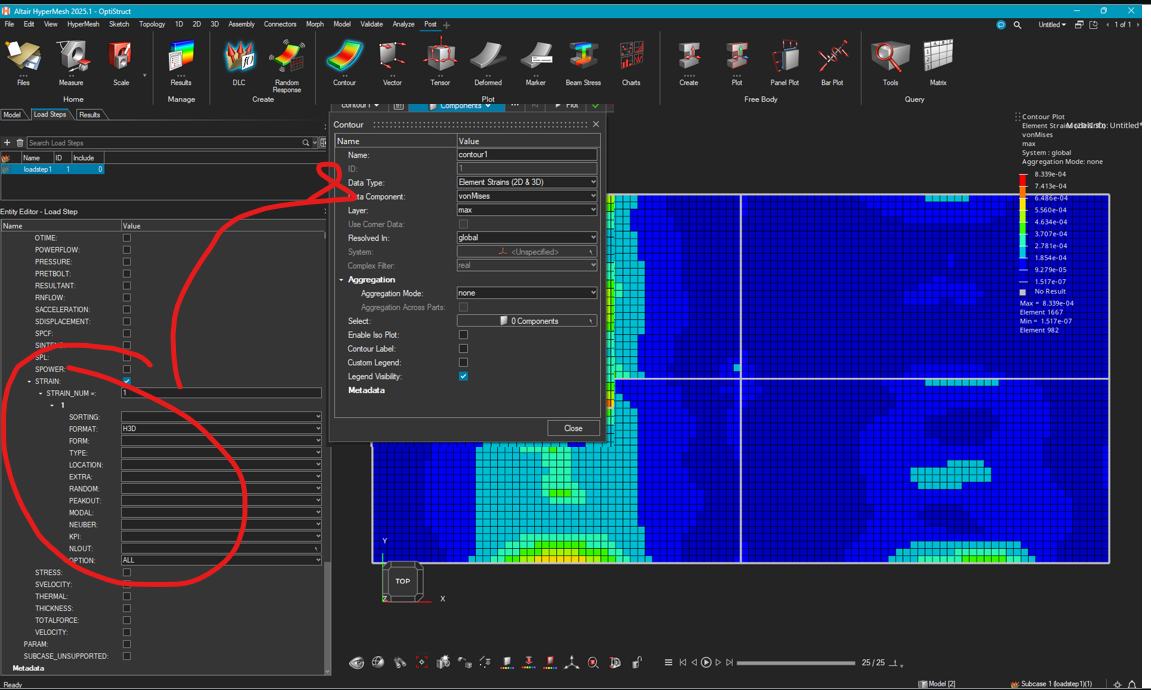Open the Files tool in ribbon
Screen dimensions: 1151x690
[23, 63]
